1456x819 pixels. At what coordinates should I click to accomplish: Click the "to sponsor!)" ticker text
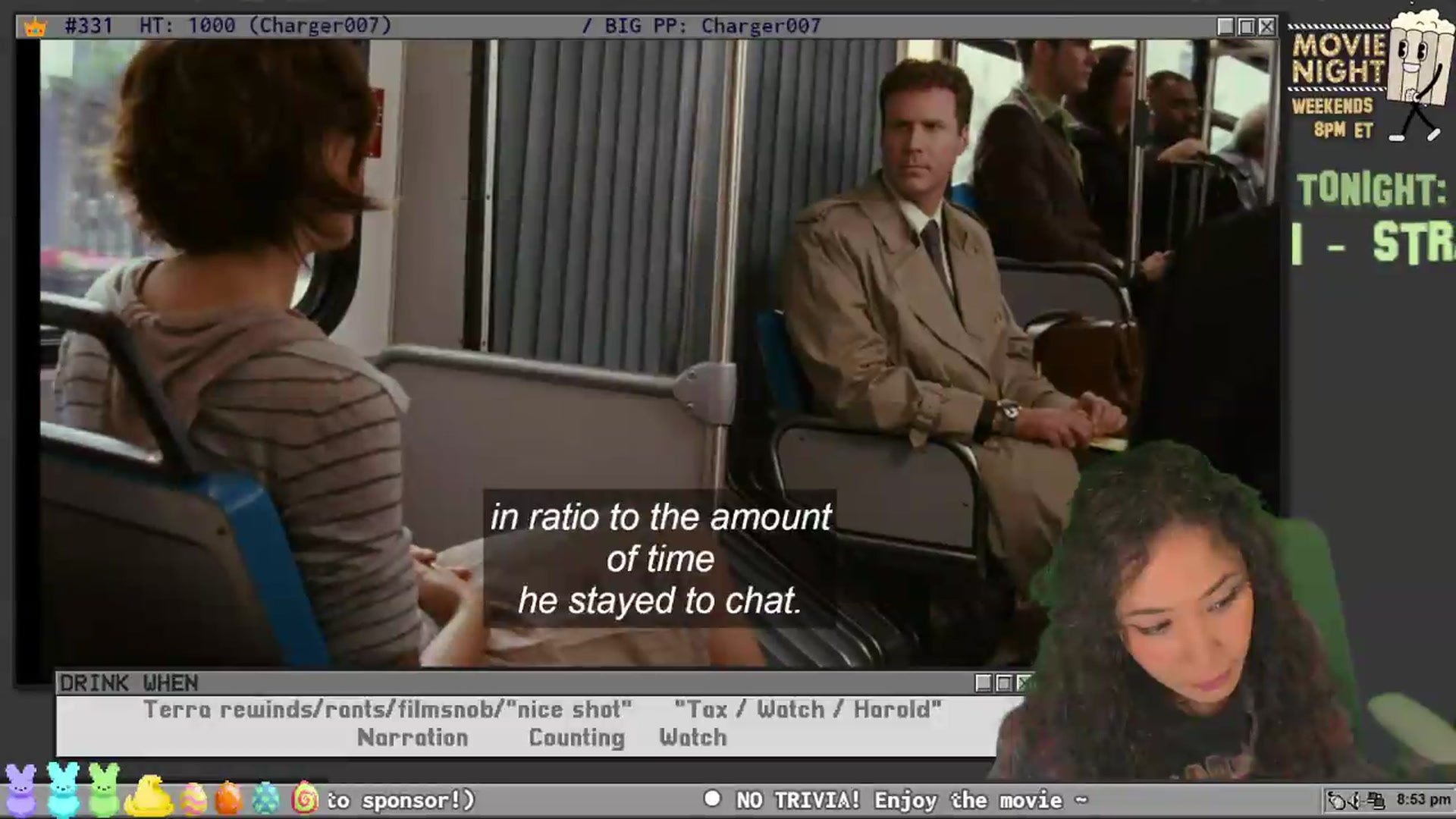(x=400, y=800)
